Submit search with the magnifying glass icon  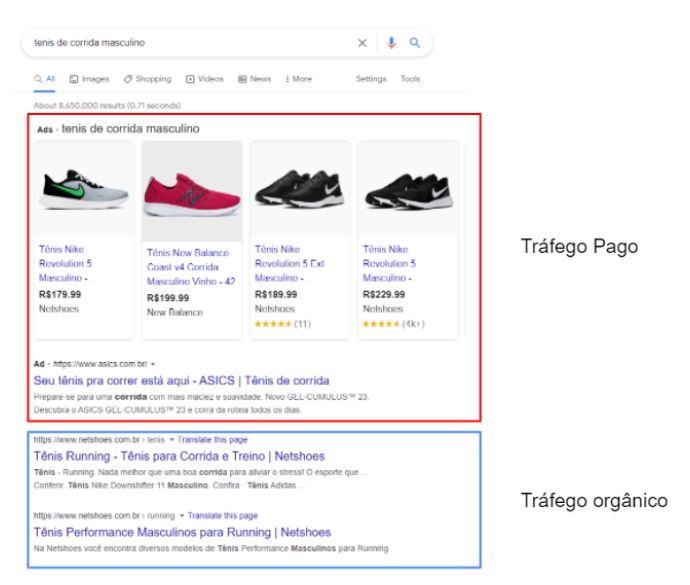(x=415, y=43)
